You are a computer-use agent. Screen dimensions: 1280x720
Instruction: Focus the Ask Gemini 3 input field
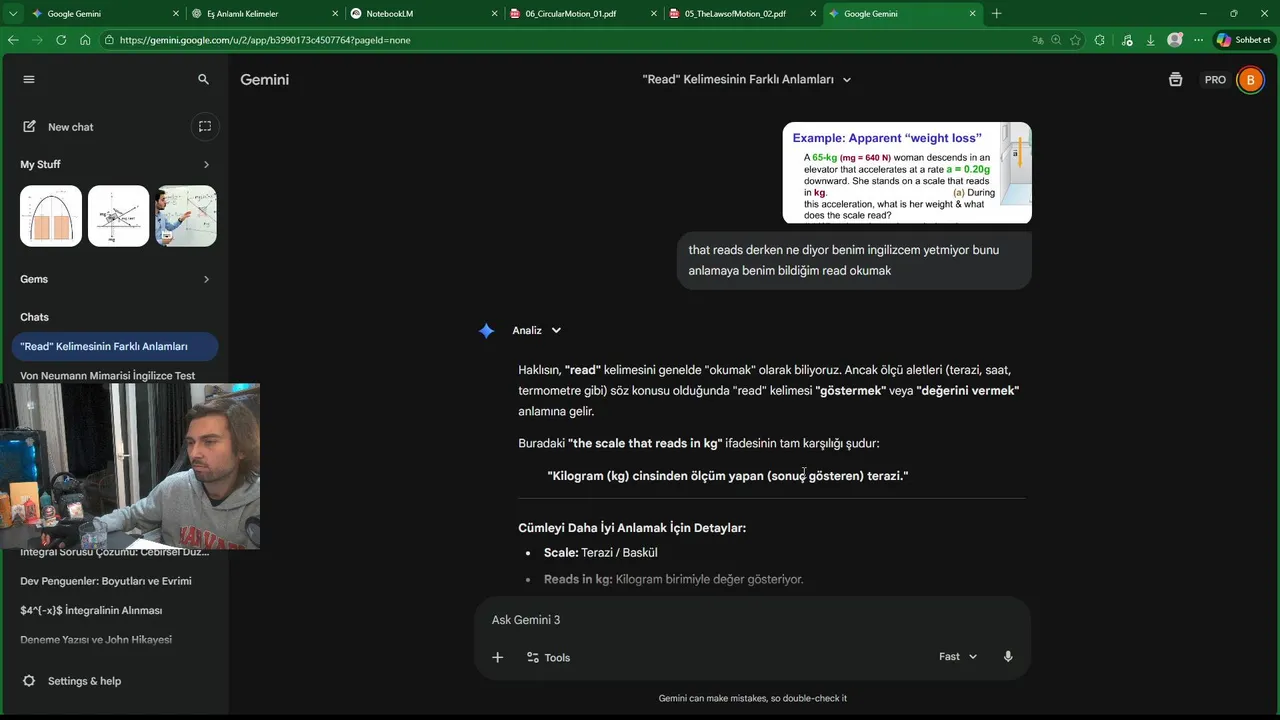click(752, 620)
